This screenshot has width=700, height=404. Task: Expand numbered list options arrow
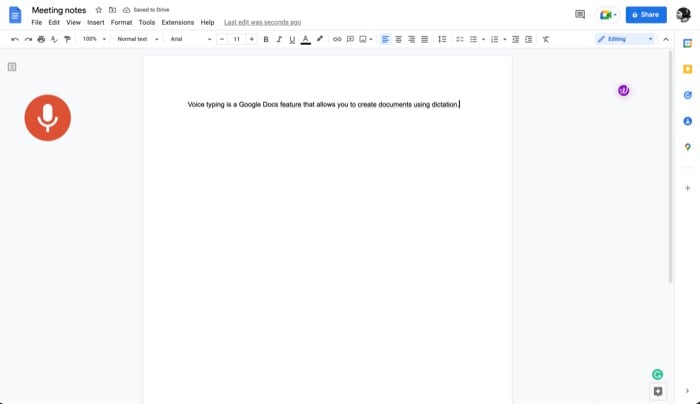[505, 39]
